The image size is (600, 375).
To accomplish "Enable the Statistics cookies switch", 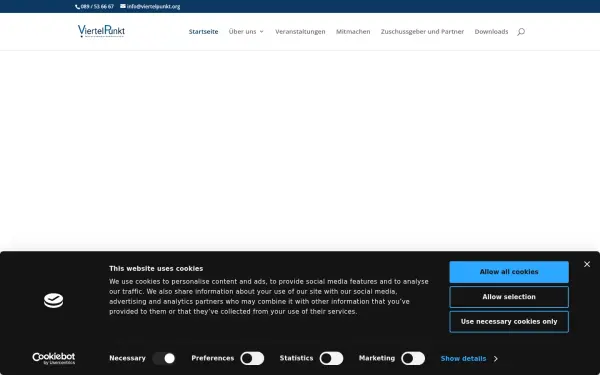I will point(331,358).
